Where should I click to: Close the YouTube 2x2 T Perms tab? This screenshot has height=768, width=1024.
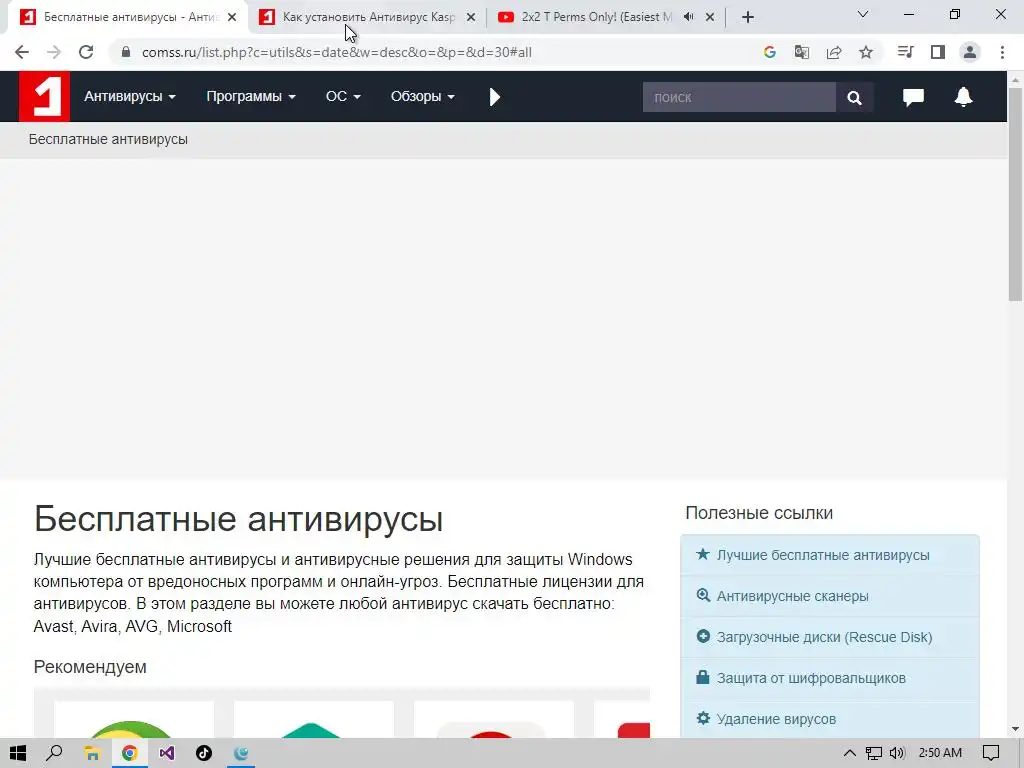(710, 17)
